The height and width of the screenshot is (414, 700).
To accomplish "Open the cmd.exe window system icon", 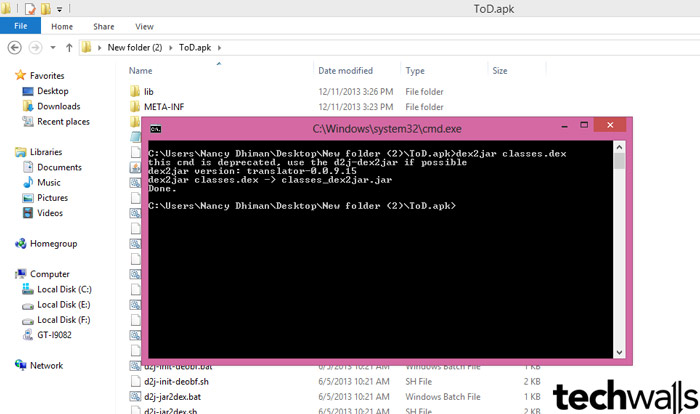I will click(157, 128).
